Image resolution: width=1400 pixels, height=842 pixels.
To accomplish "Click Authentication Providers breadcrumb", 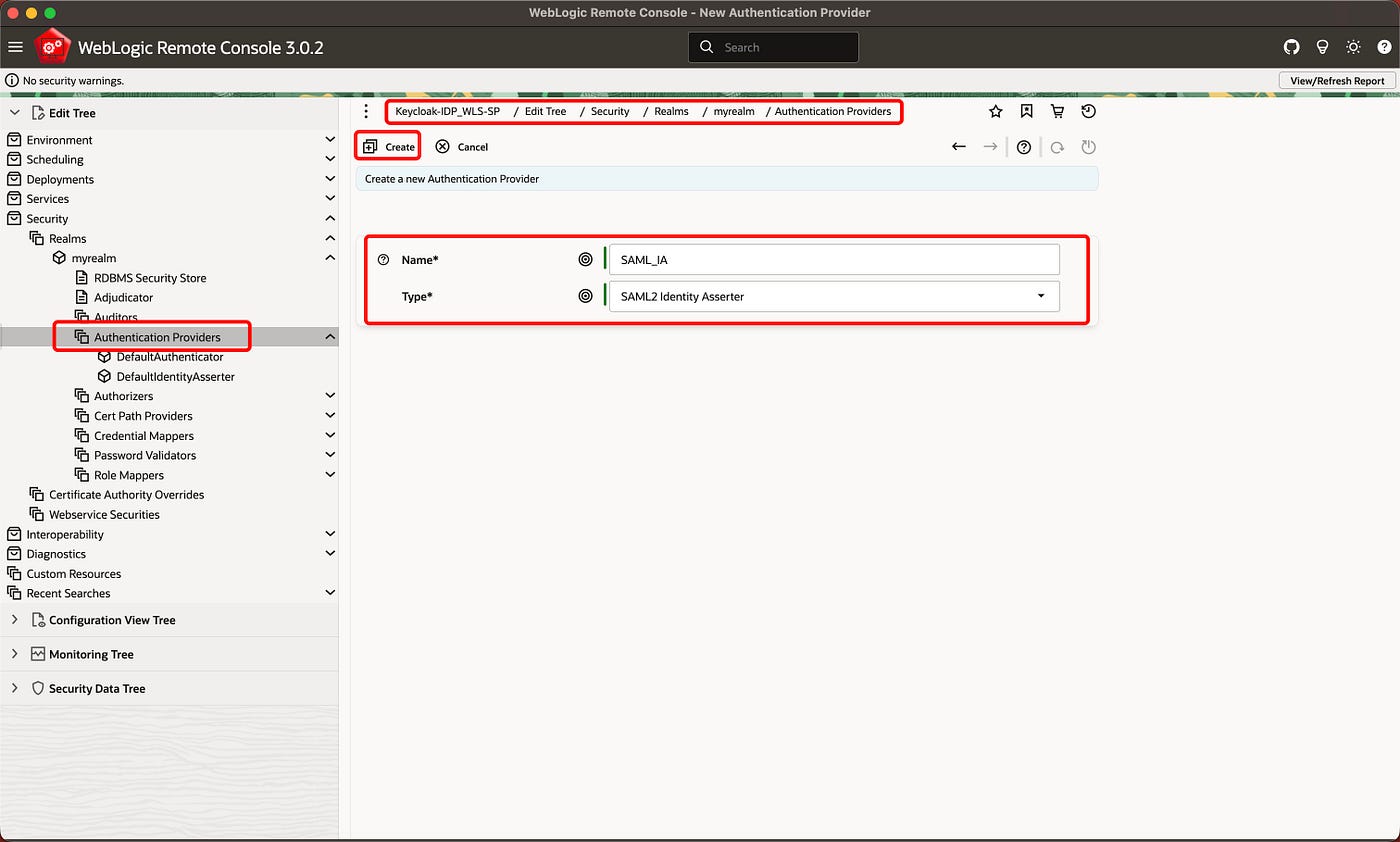I will pos(833,111).
